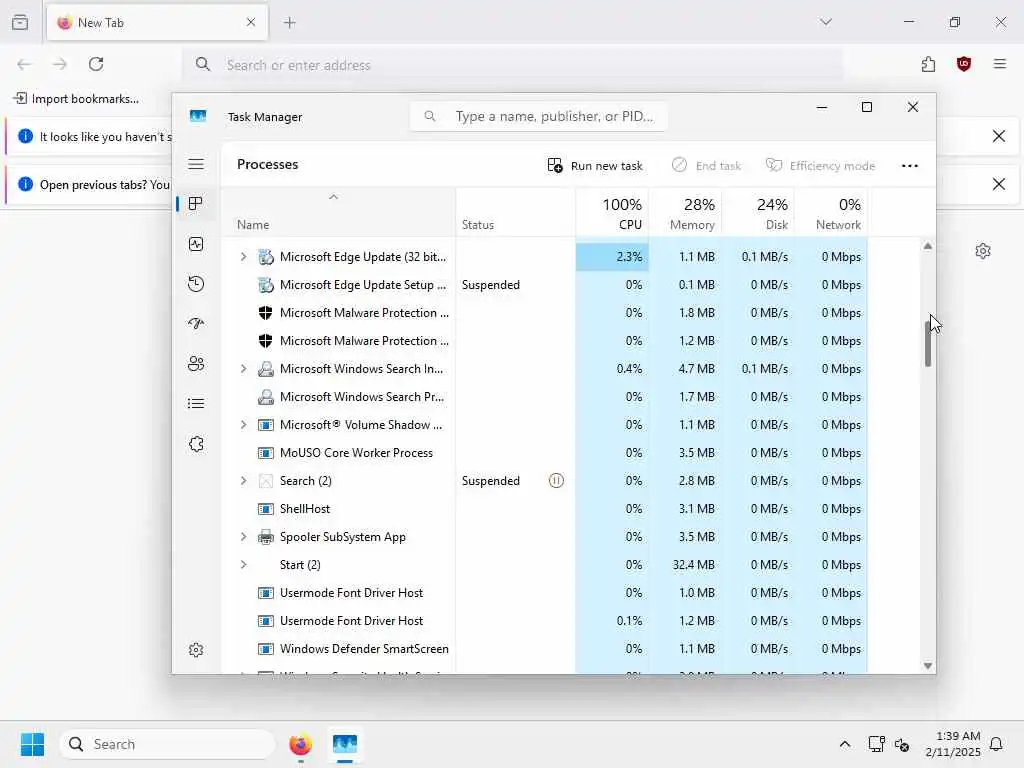Click the Firefox back navigation arrow
This screenshot has width=1024, height=768.
tap(24, 64)
